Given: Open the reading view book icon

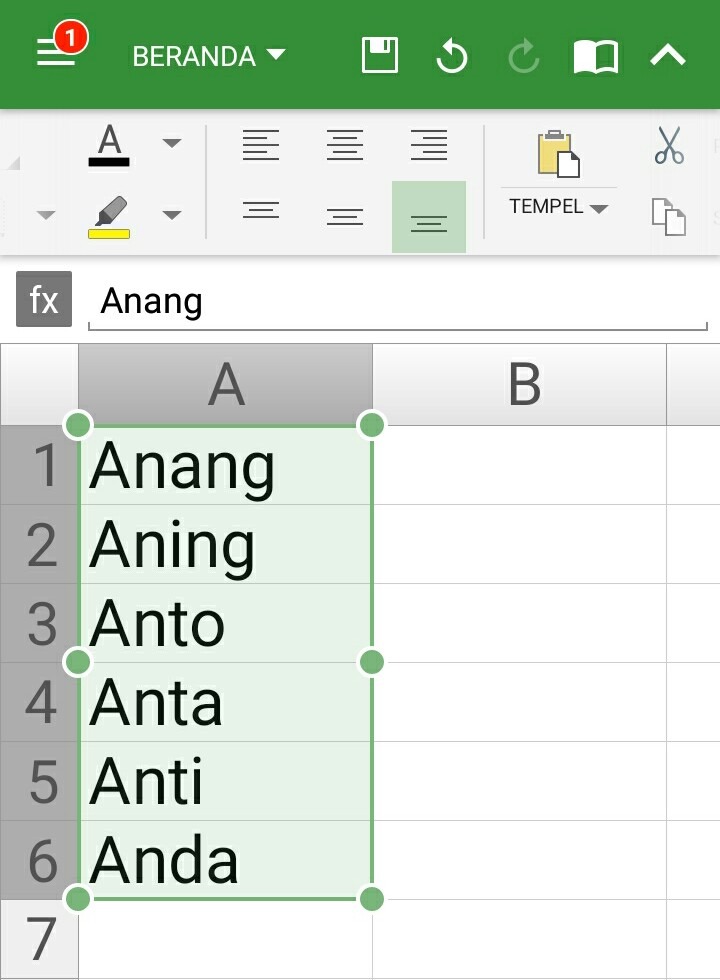Looking at the screenshot, I should pyautogui.click(x=595, y=56).
